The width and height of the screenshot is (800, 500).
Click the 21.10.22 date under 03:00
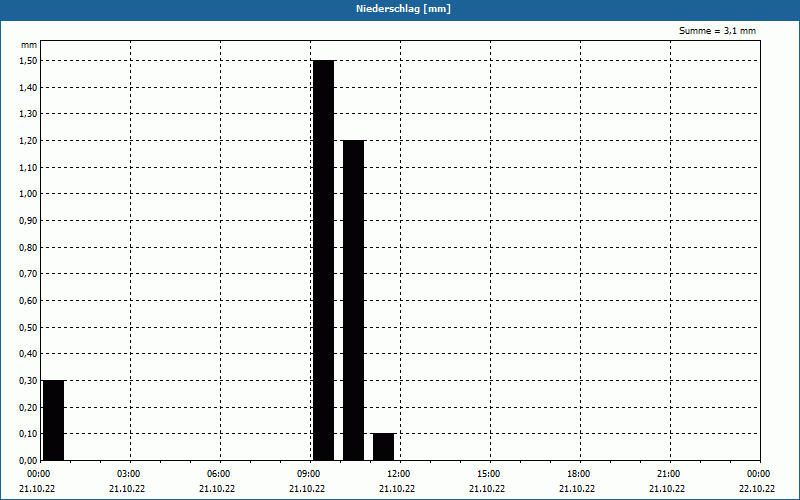tap(127, 489)
